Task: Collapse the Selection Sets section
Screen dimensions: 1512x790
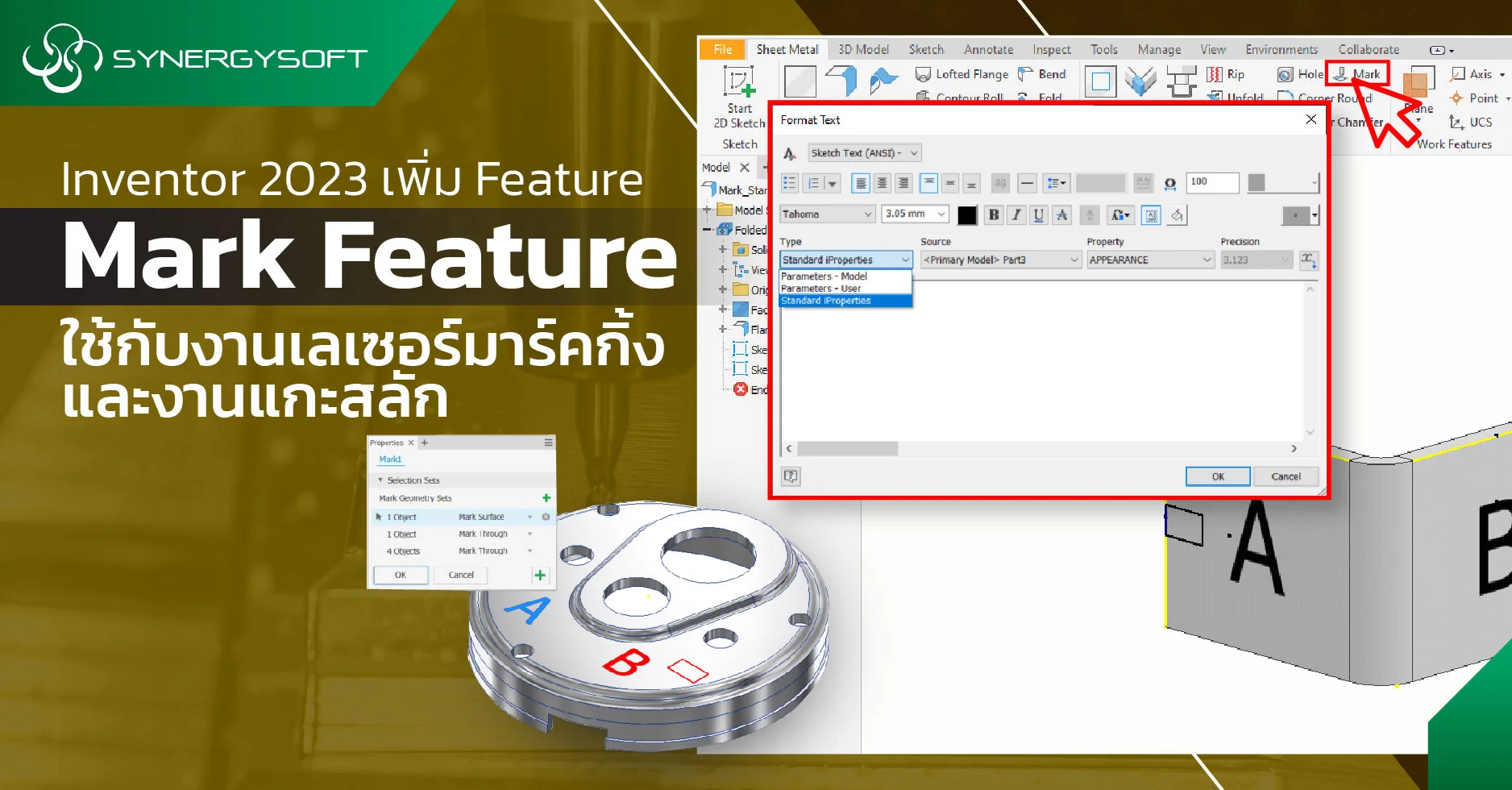Action: pos(381,480)
